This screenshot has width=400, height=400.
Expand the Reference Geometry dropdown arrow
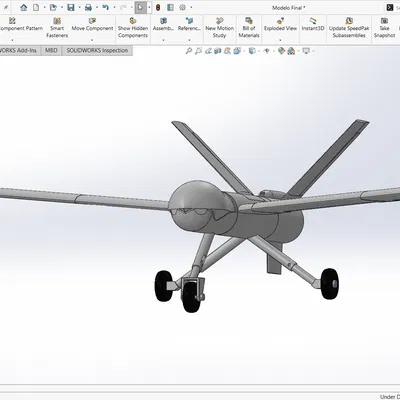(189, 40)
